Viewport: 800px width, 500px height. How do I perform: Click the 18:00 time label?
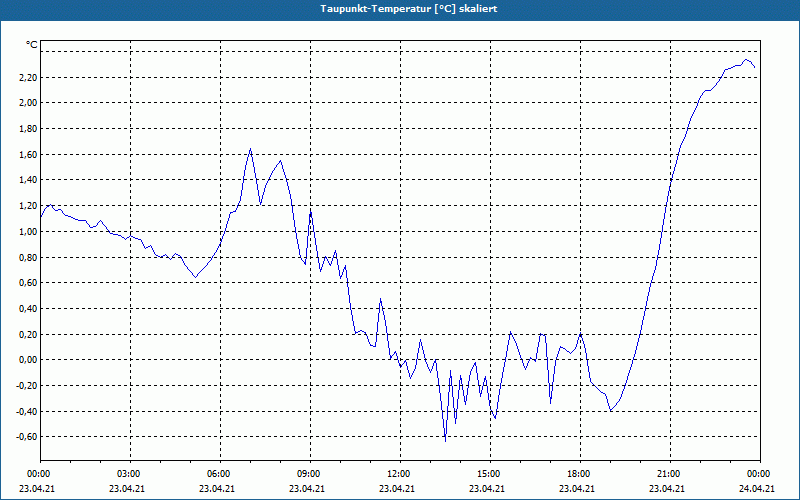[577, 474]
